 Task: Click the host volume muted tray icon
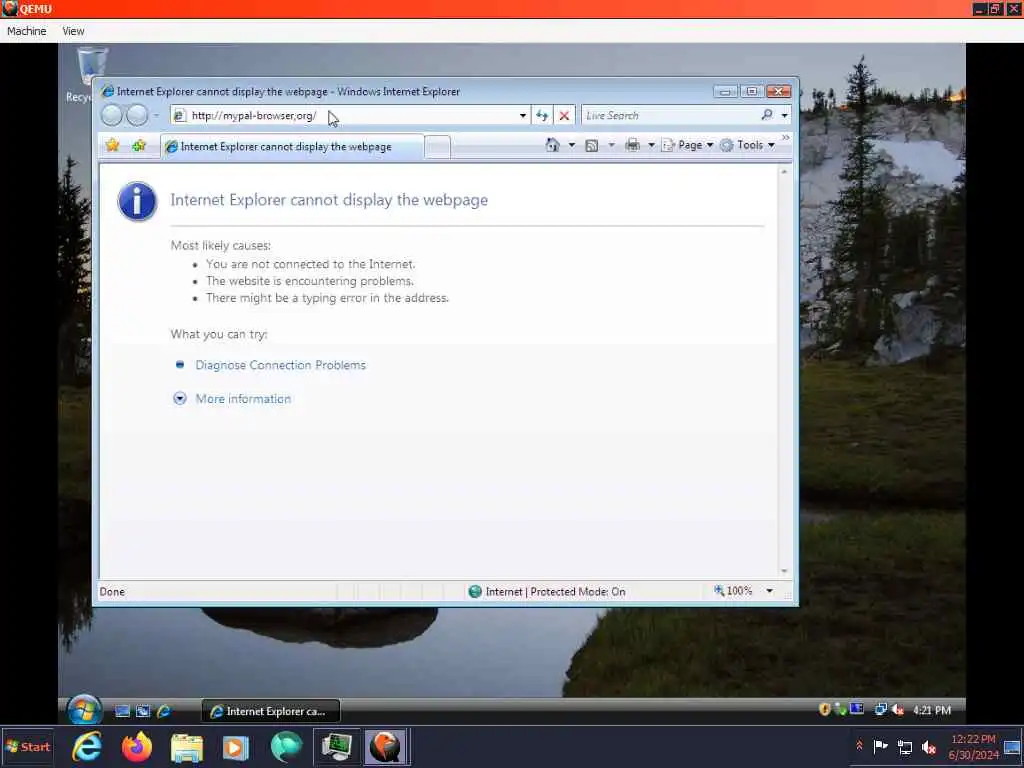tap(929, 746)
